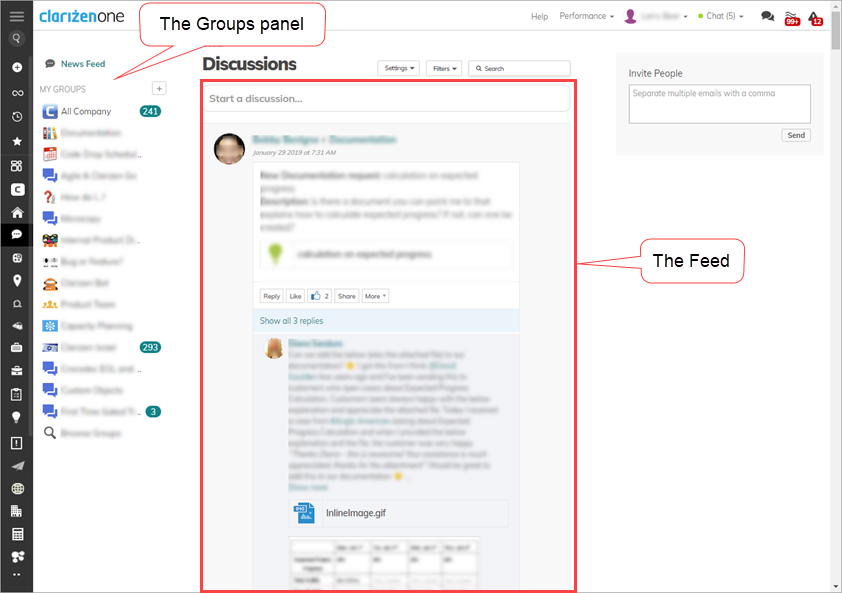This screenshot has width=842, height=593.
Task: Open the lightbulb ideas icon in sidebar
Action: click(17, 417)
